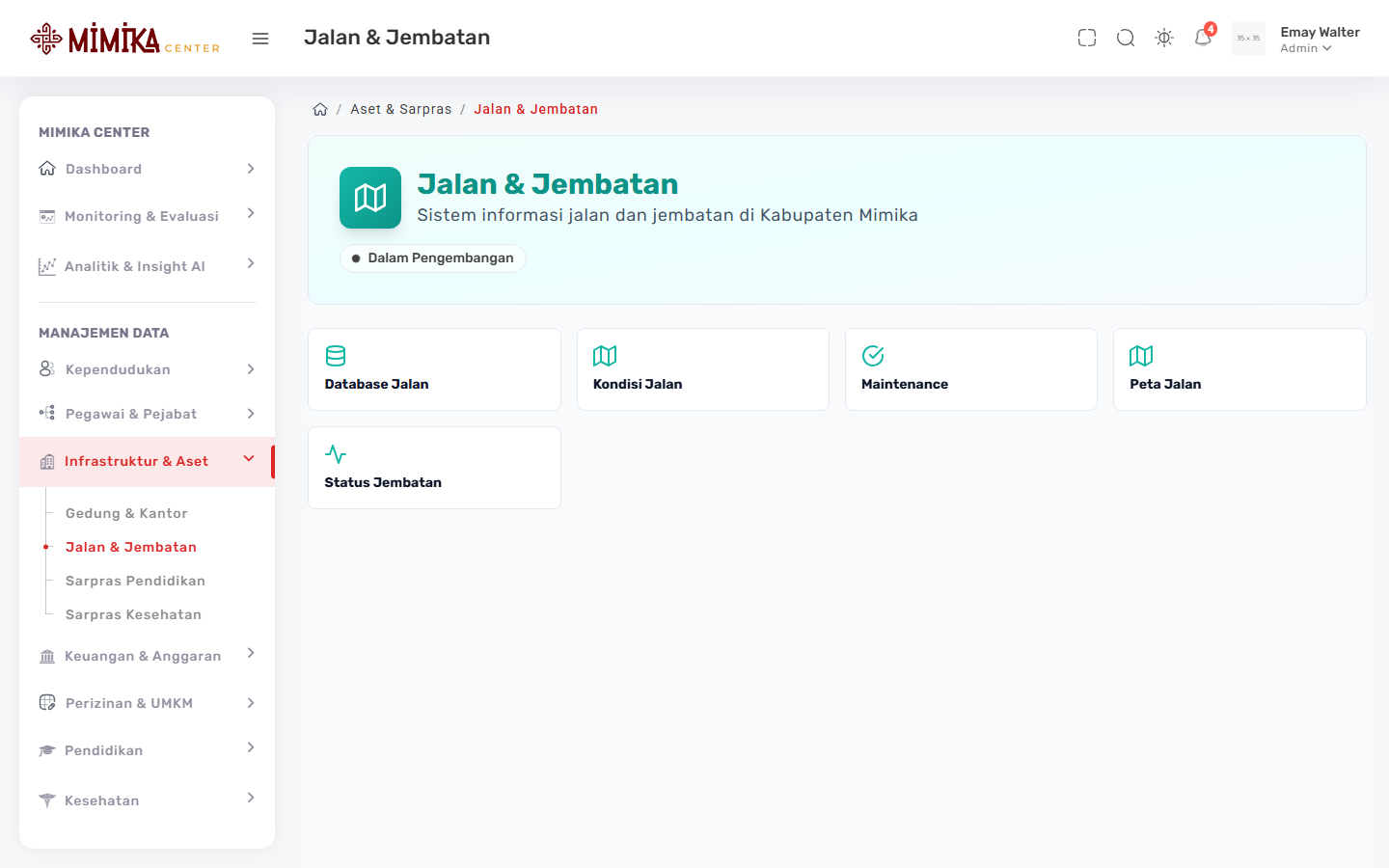Open the Status Jembatan card
The image size is (1389, 868).
[434, 468]
